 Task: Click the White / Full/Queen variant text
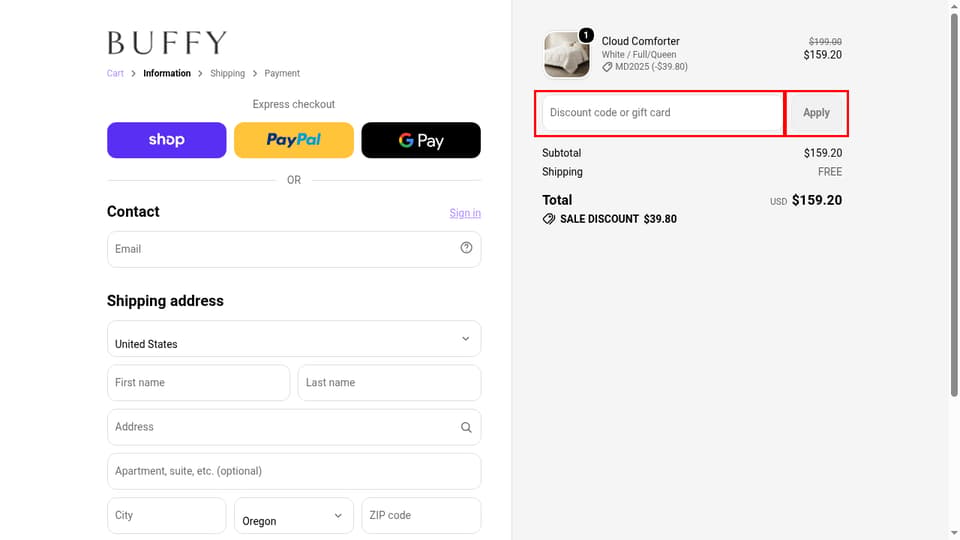tap(639, 54)
